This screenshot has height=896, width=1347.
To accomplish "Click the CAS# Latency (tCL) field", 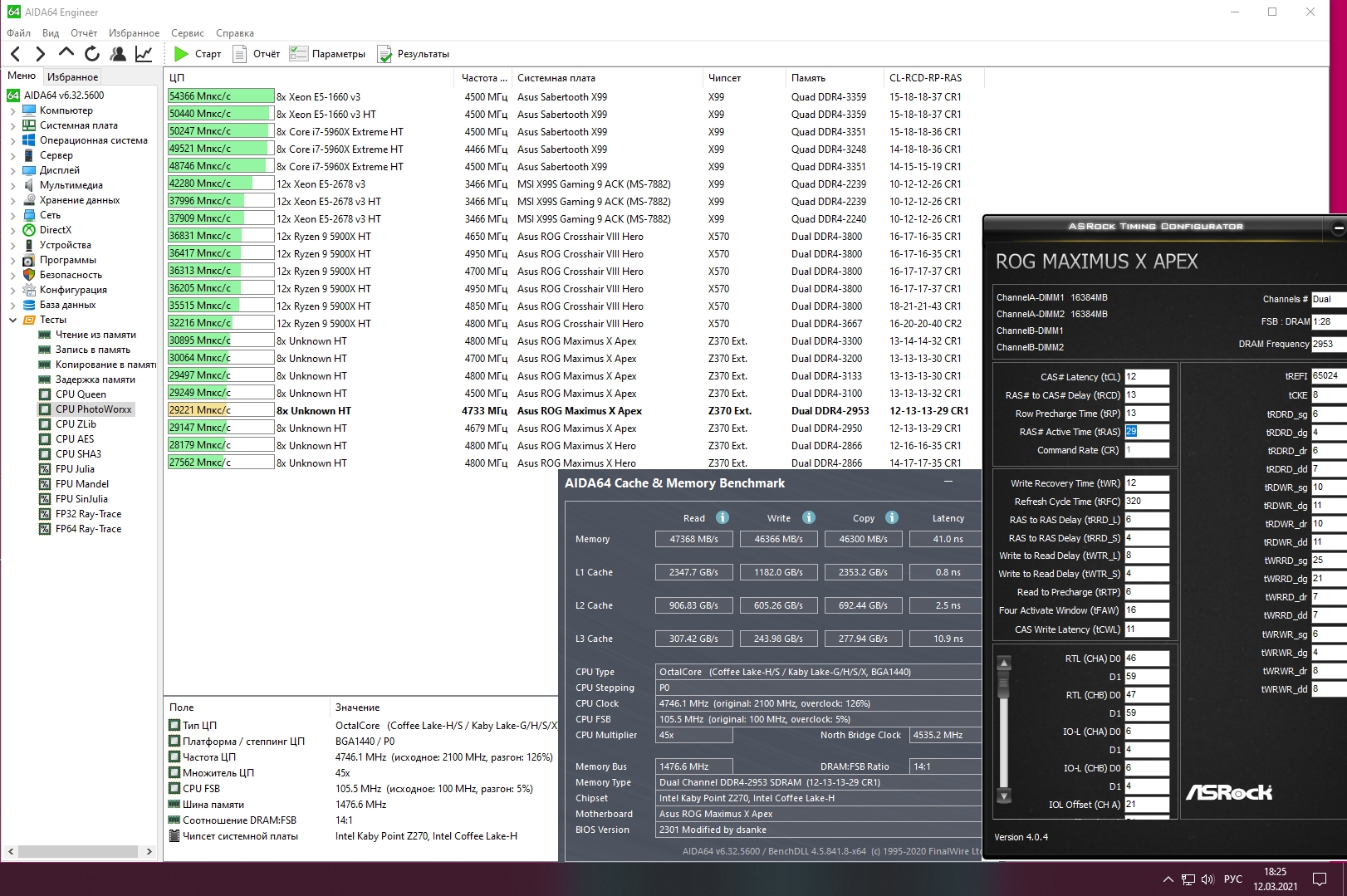I will (1147, 377).
